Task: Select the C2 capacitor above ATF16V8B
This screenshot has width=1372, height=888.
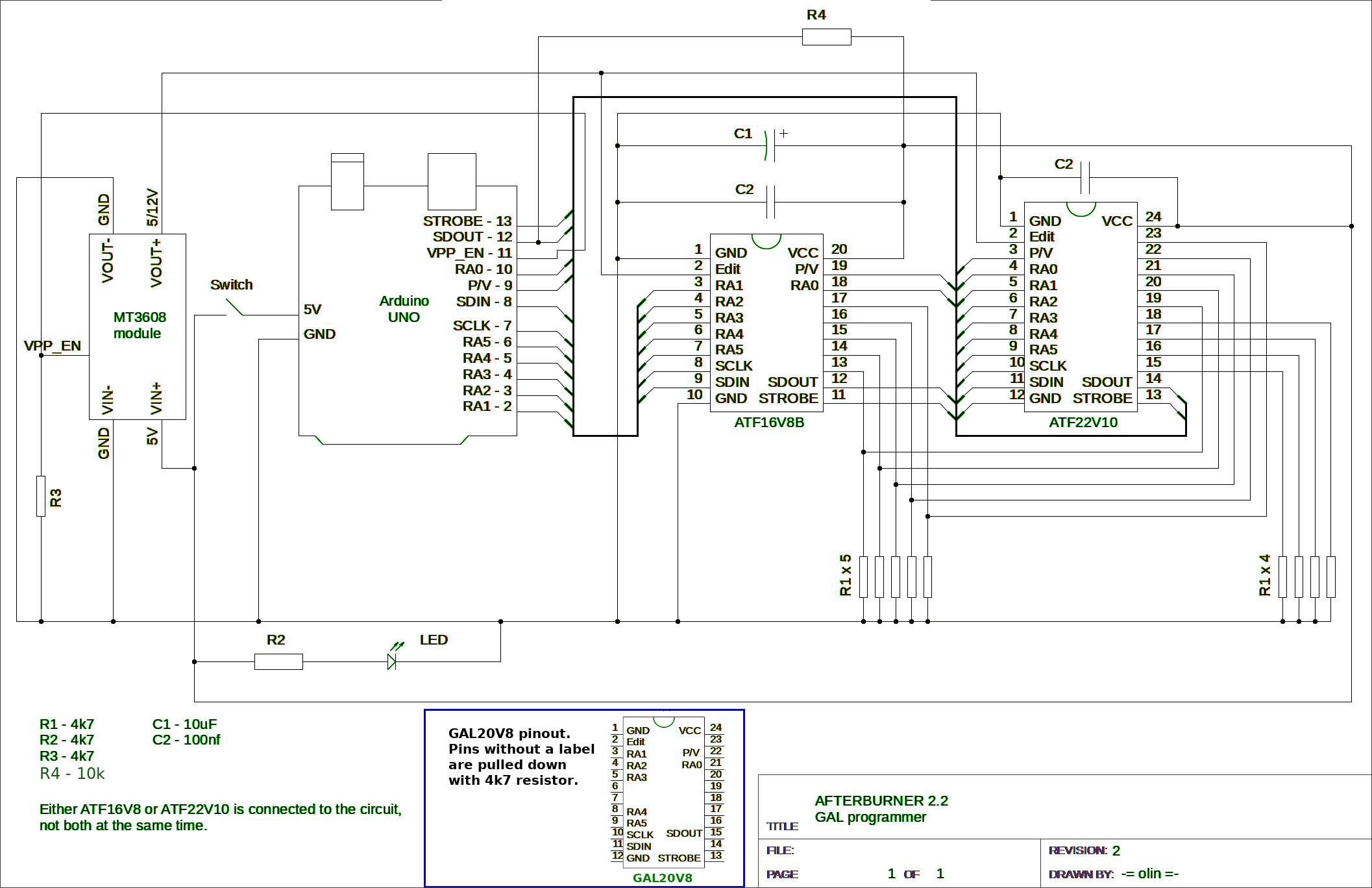Action: coord(770,202)
